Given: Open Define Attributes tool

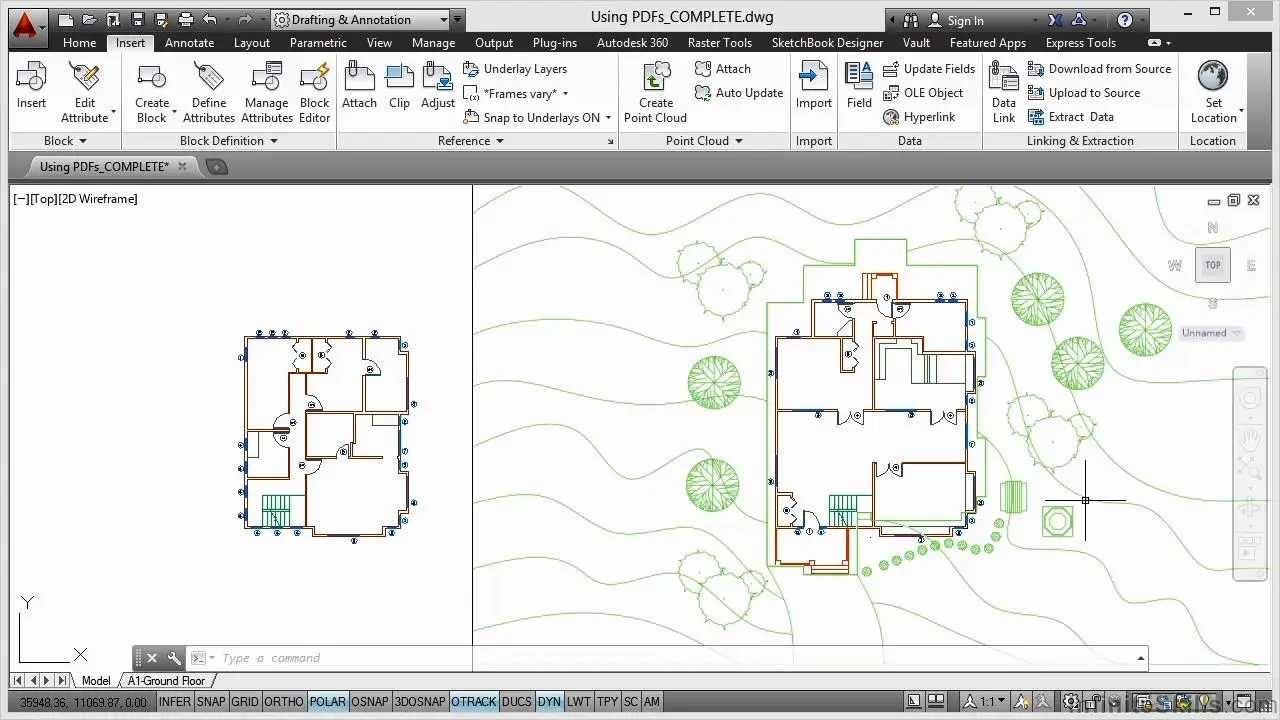Looking at the screenshot, I should point(208,91).
